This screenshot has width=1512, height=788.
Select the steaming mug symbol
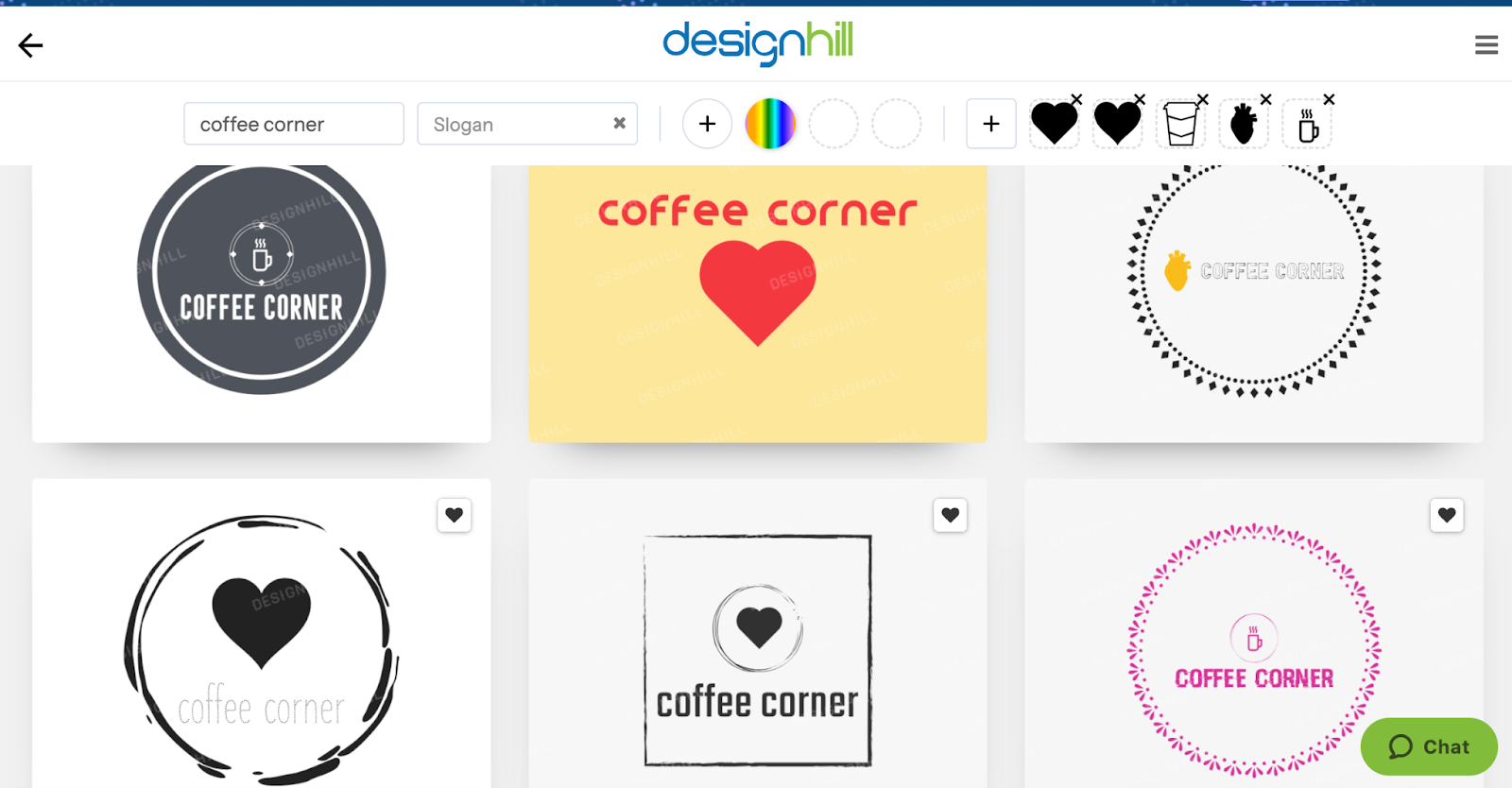(1307, 124)
